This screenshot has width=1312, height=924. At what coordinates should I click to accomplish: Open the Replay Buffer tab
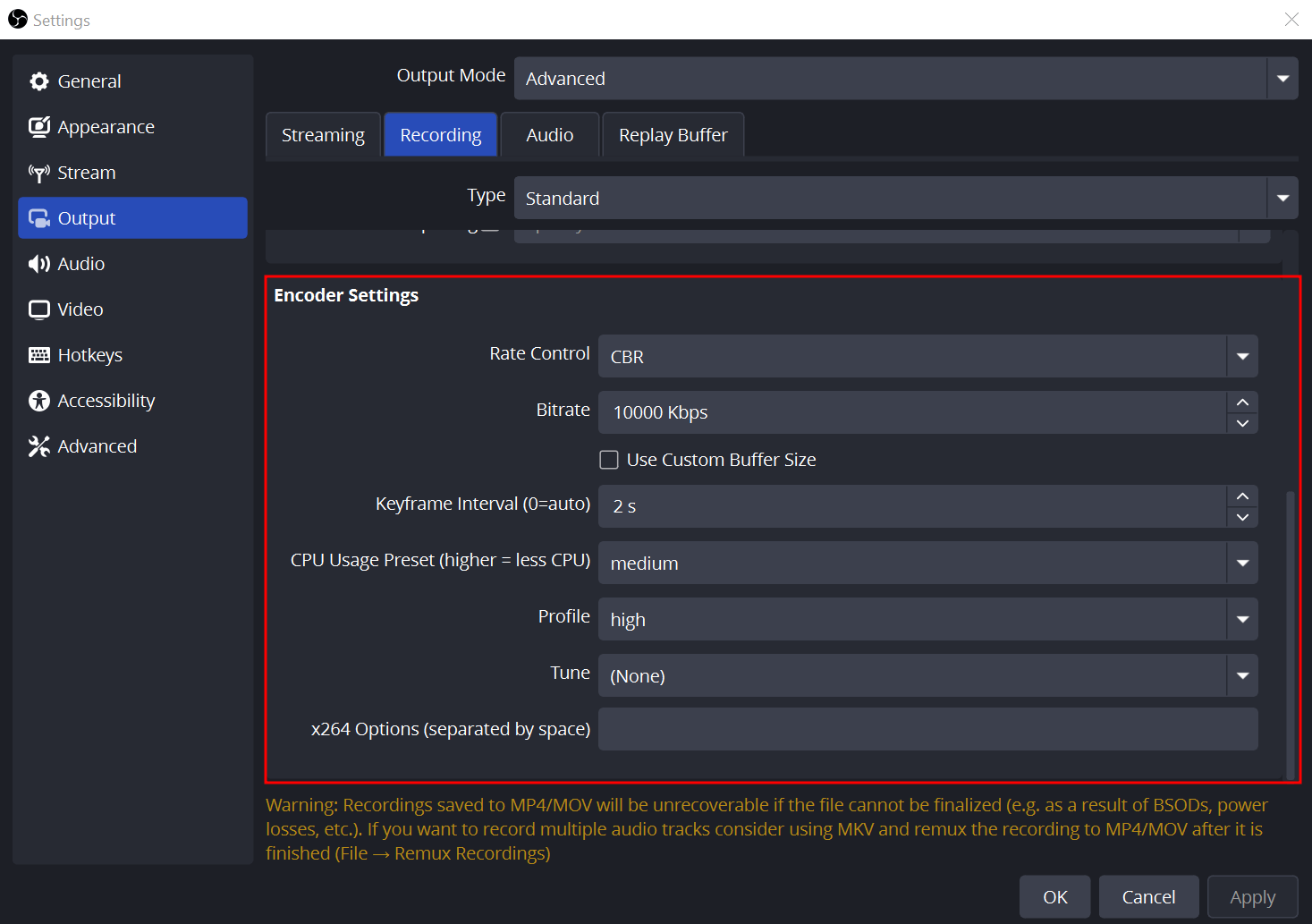coord(673,135)
